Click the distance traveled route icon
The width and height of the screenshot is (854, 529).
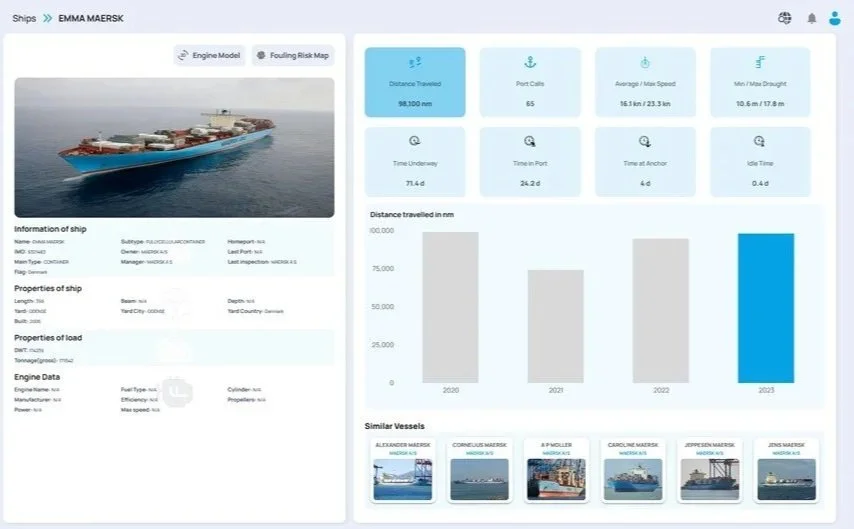click(415, 63)
